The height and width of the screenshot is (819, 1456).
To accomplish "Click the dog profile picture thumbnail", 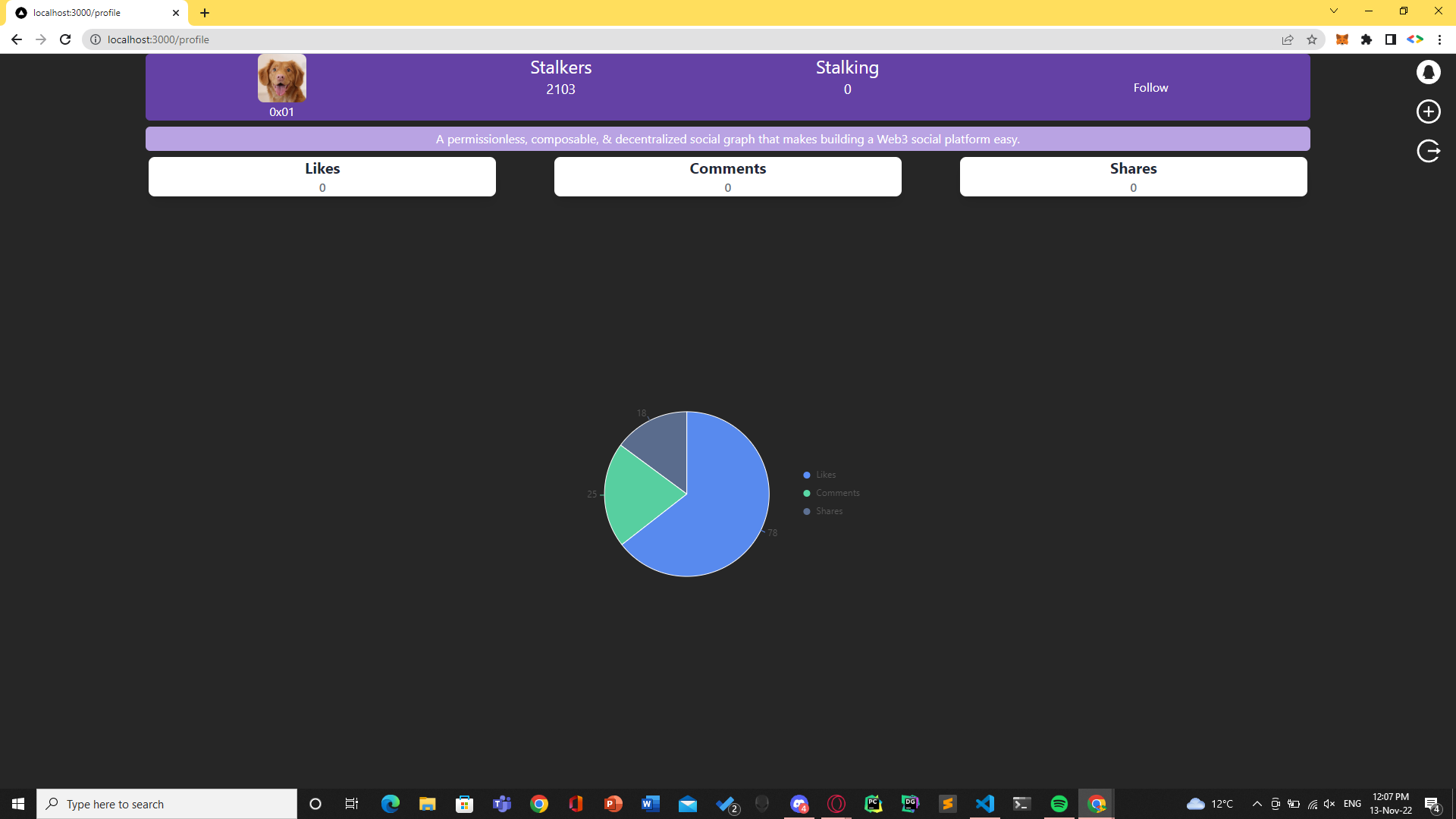I will point(281,78).
